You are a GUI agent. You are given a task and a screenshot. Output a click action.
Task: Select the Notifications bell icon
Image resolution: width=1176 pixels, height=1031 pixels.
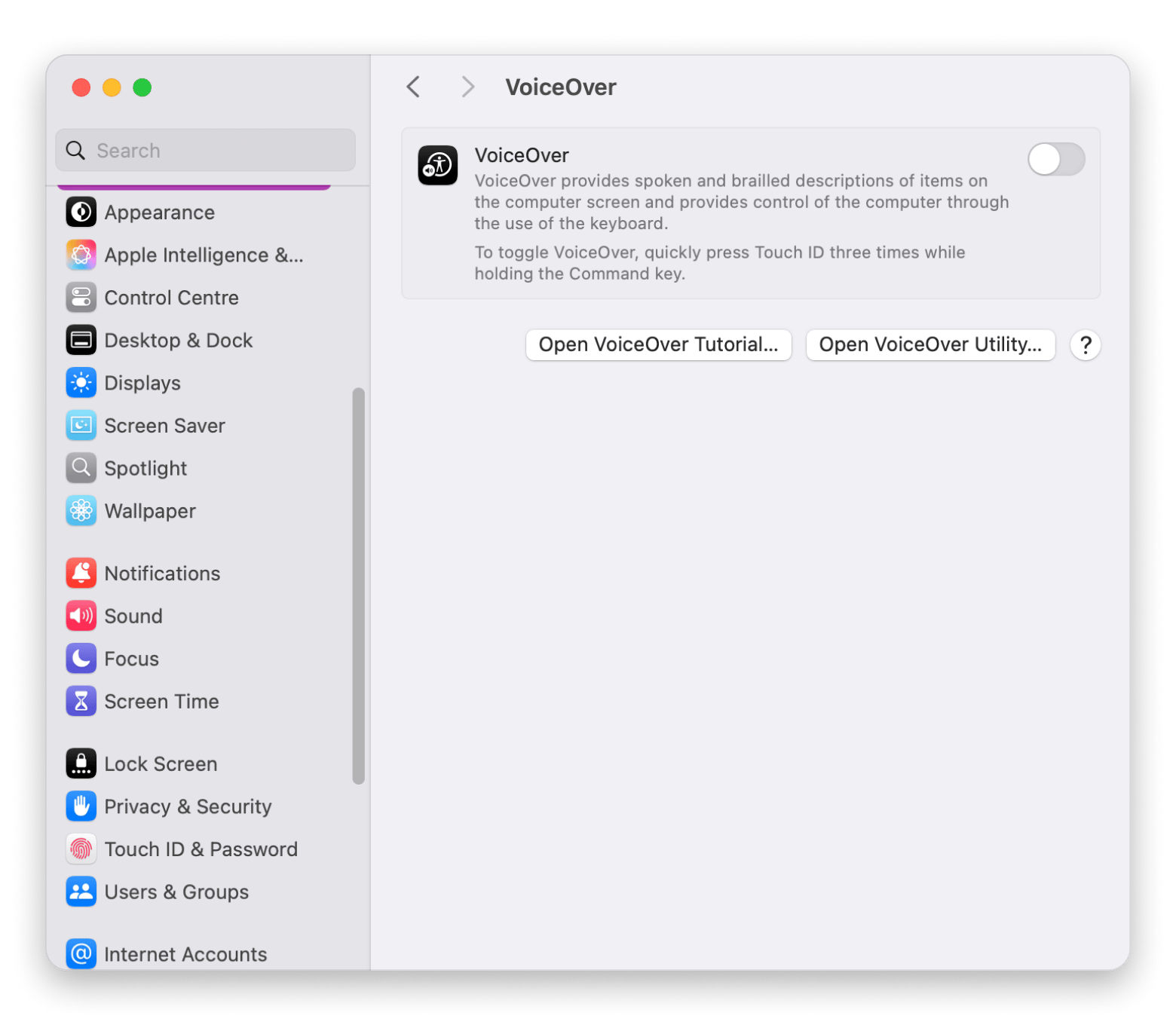pyautogui.click(x=81, y=574)
